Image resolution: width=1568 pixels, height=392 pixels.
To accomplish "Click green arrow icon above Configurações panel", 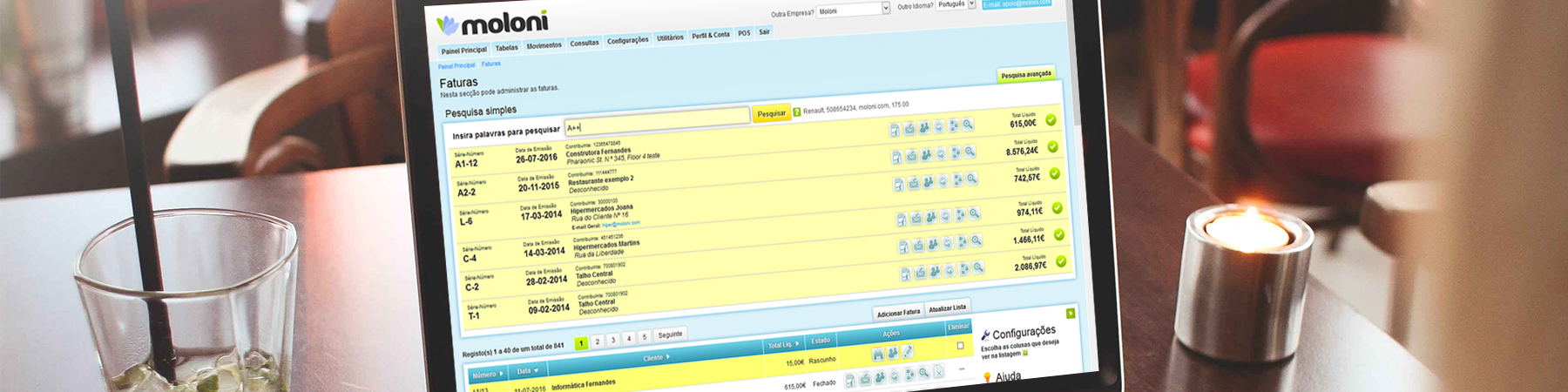I will click(1071, 313).
